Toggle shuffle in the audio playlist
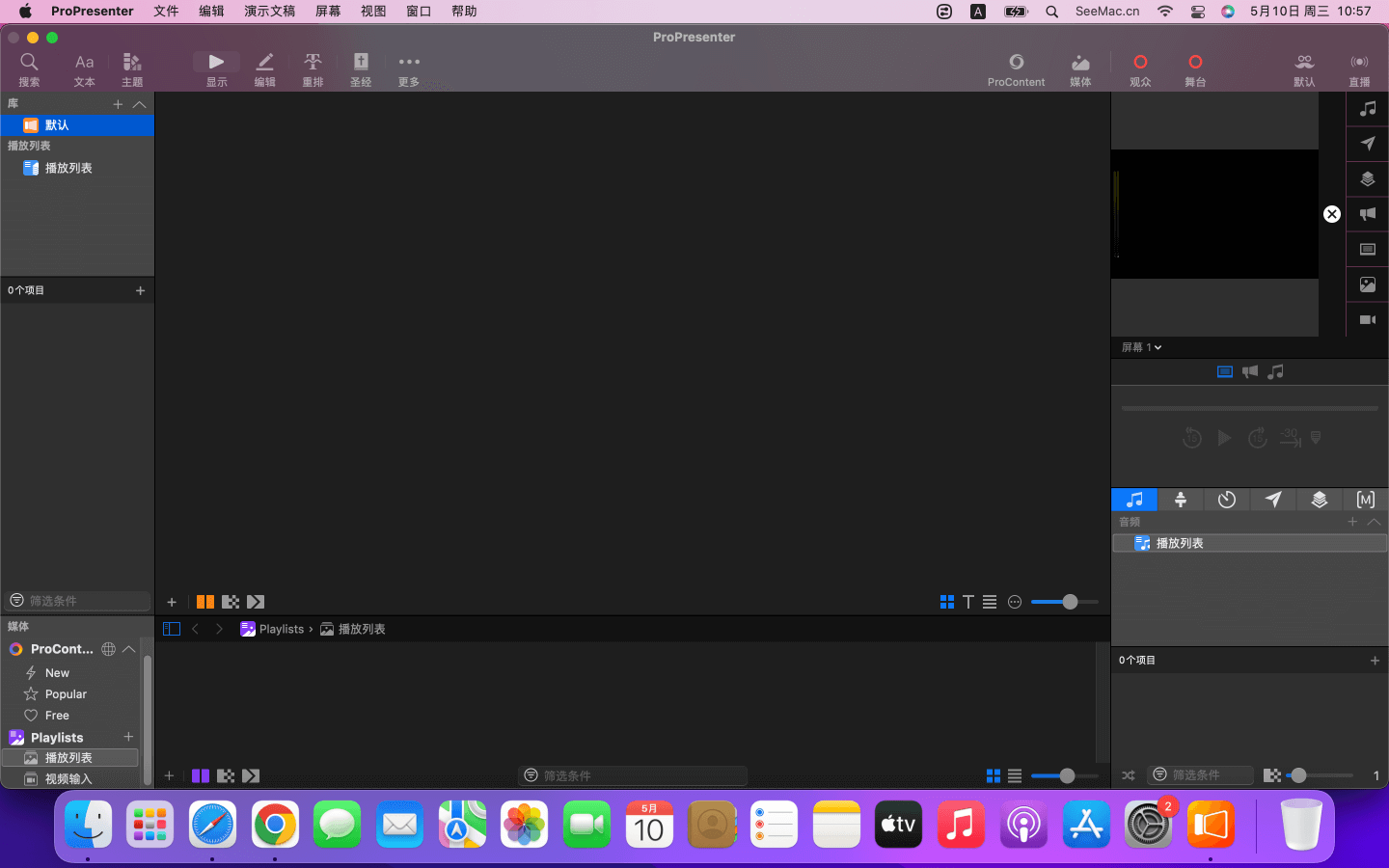 1129,775
